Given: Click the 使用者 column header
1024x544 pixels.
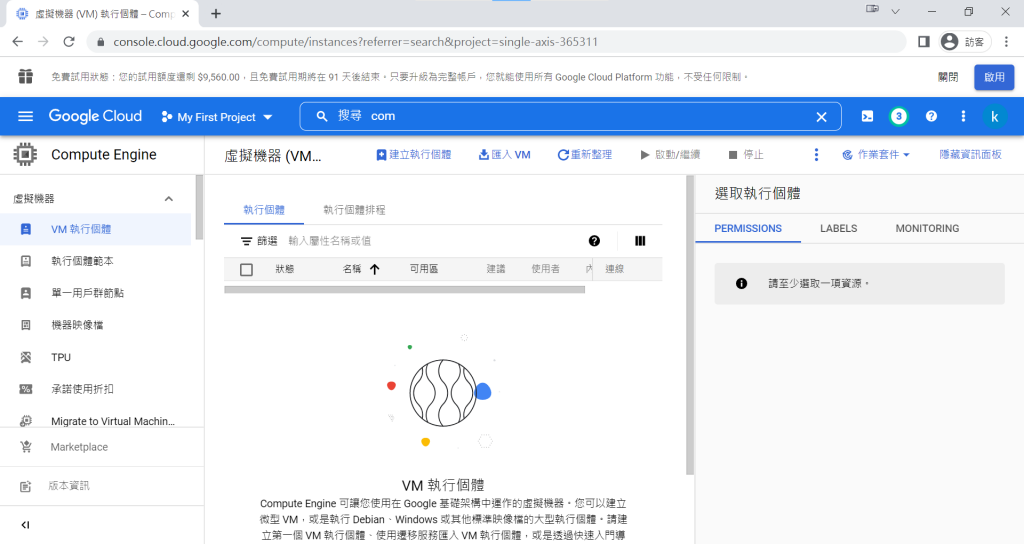Looking at the screenshot, I should click(x=545, y=268).
